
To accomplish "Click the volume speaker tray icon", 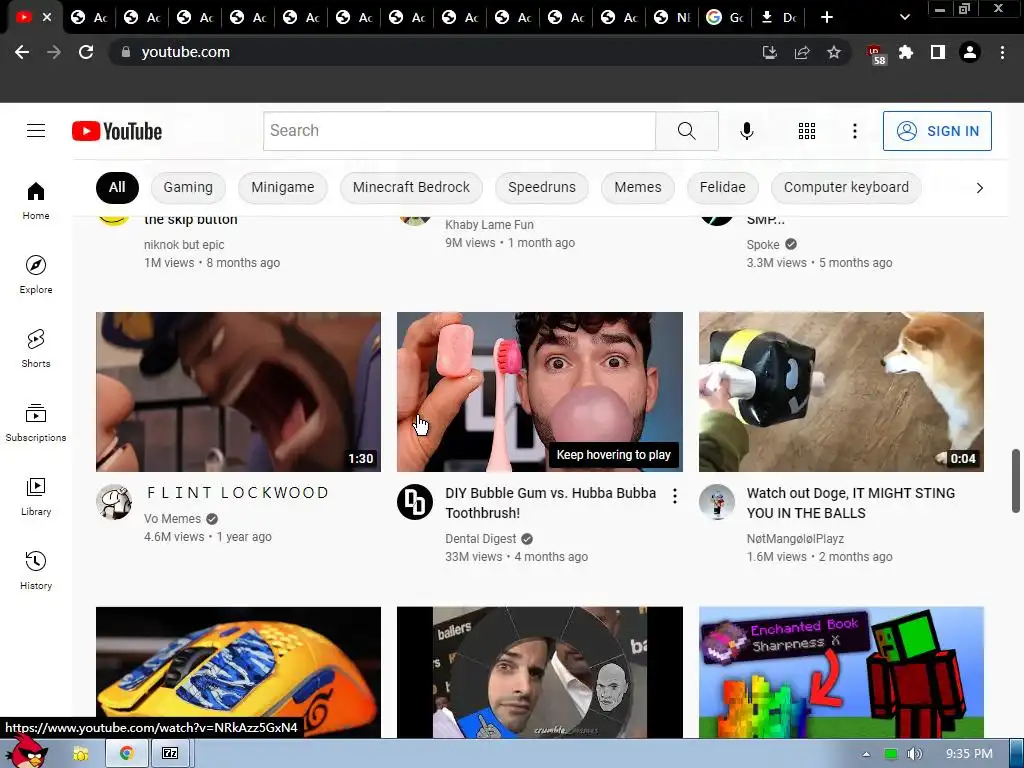I will tap(914, 754).
